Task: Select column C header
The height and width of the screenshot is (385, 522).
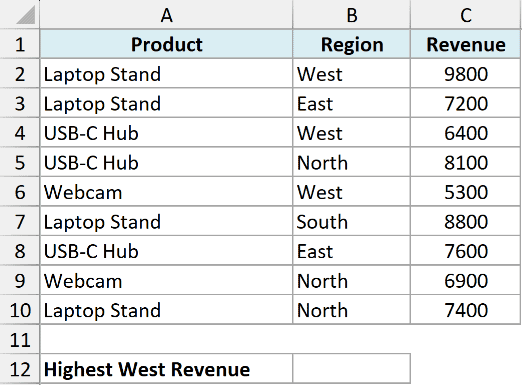Action: [x=466, y=15]
